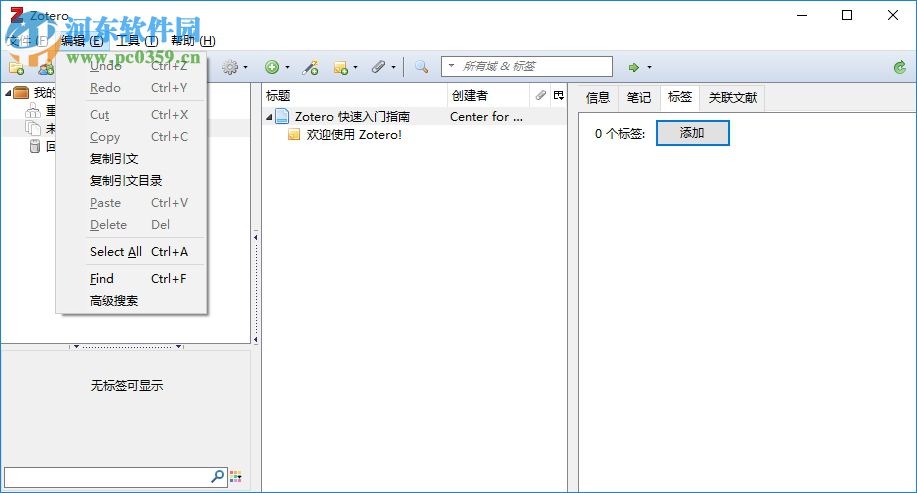The image size is (917, 493).
Task: Open the 编辑 (E) menu
Action: click(x=82, y=40)
